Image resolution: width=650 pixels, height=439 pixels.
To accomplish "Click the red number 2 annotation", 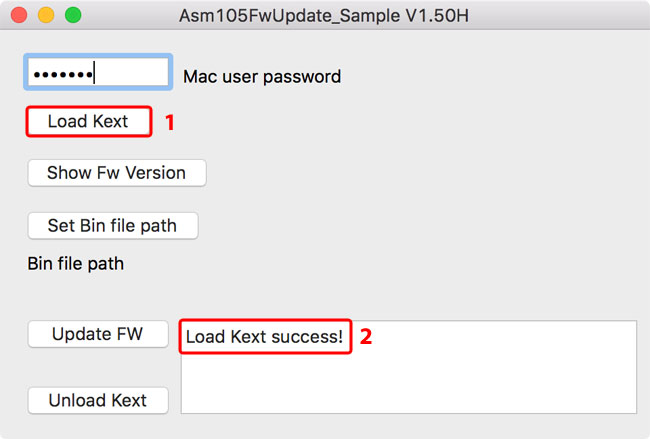I will coord(366,337).
